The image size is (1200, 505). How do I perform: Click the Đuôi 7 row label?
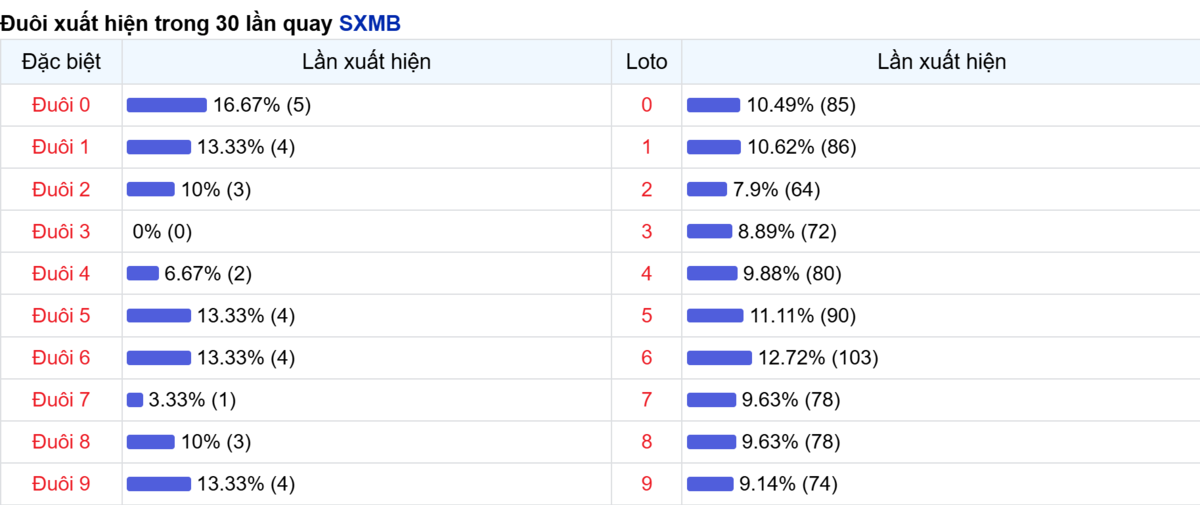pyautogui.click(x=61, y=400)
